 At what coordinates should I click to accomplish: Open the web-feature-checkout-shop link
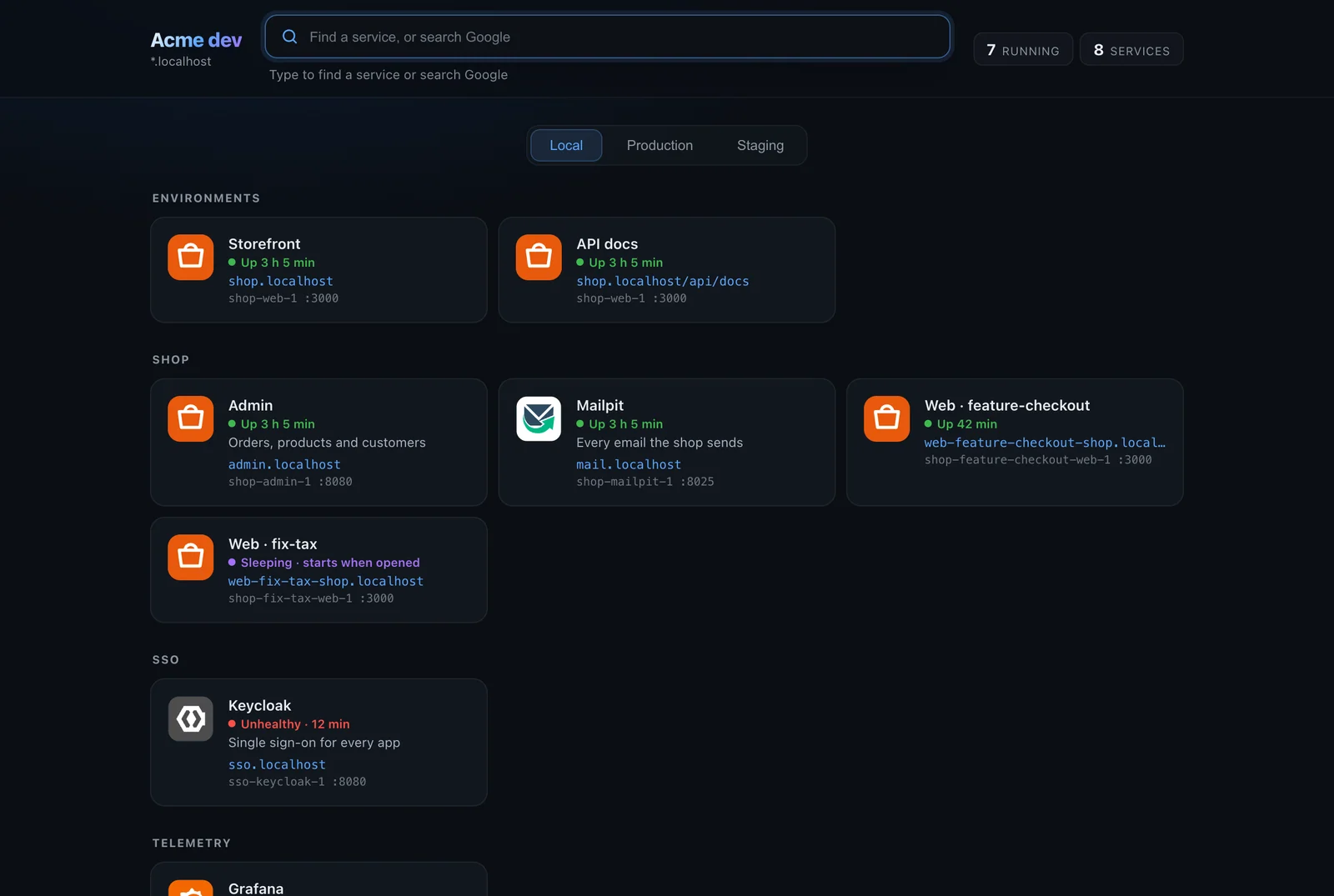tap(1045, 443)
